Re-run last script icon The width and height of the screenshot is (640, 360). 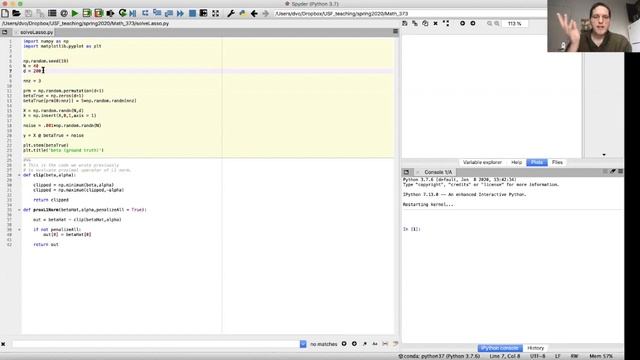(122, 13)
